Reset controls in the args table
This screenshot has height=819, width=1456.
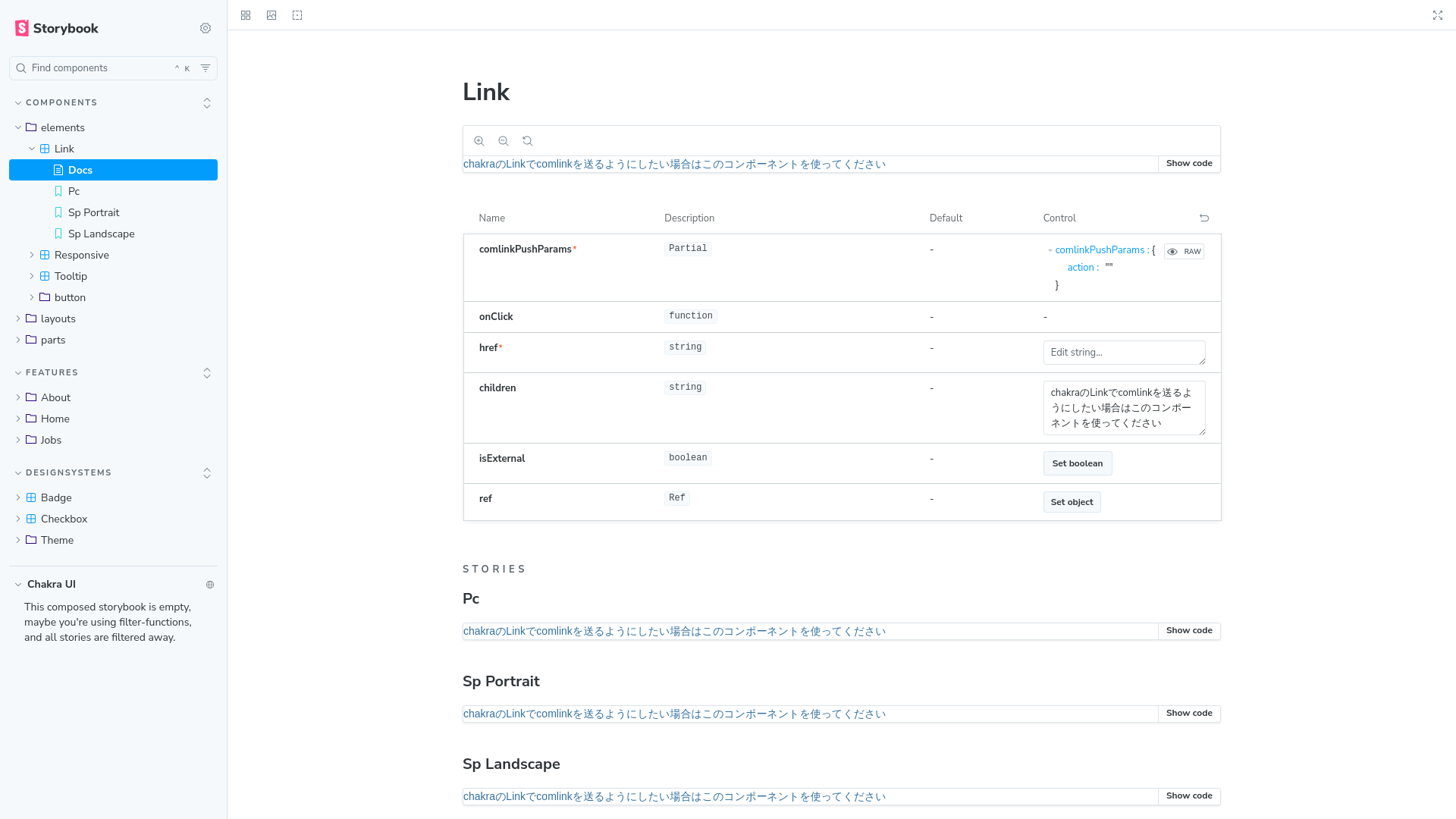1204,218
